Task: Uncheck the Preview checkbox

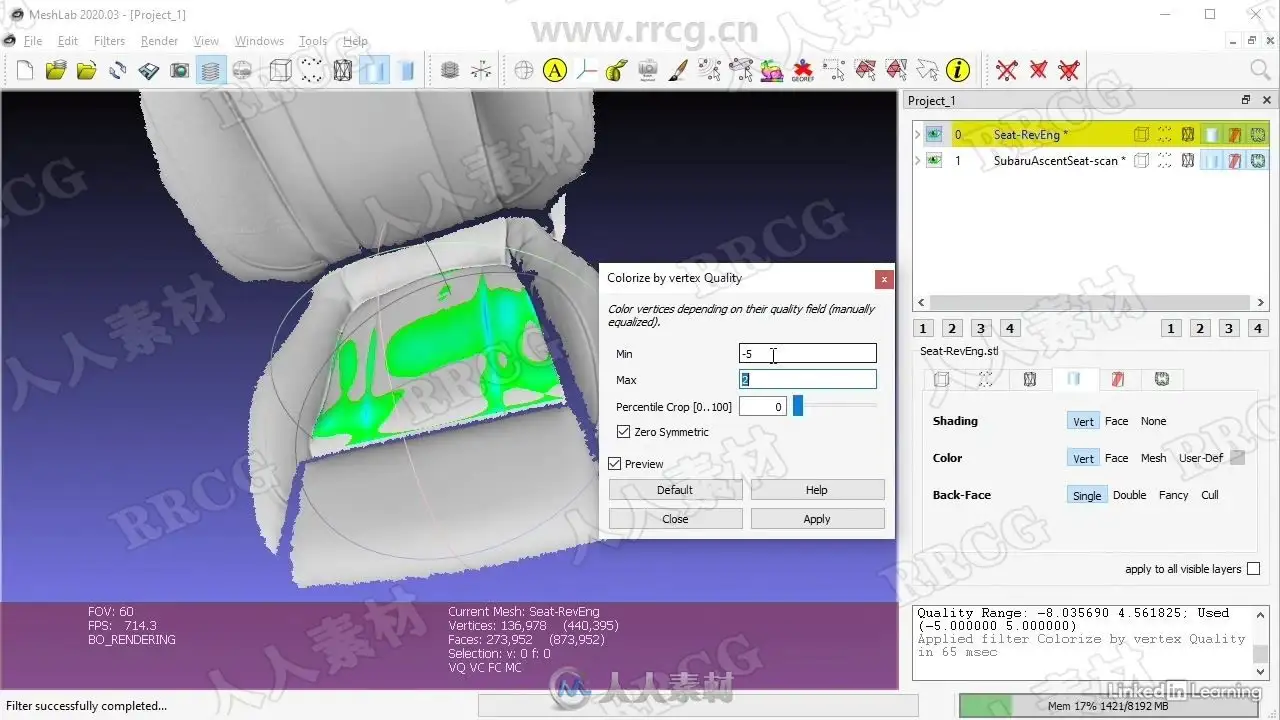Action: coord(615,464)
